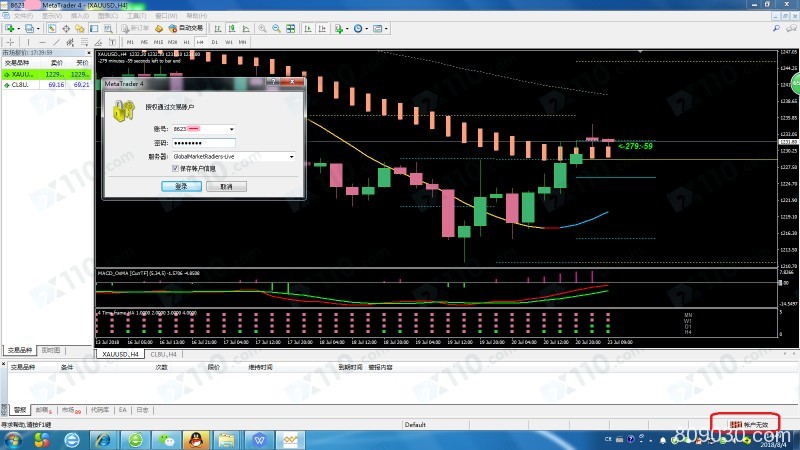Switch chart to M1 timeframe

(x=130, y=42)
